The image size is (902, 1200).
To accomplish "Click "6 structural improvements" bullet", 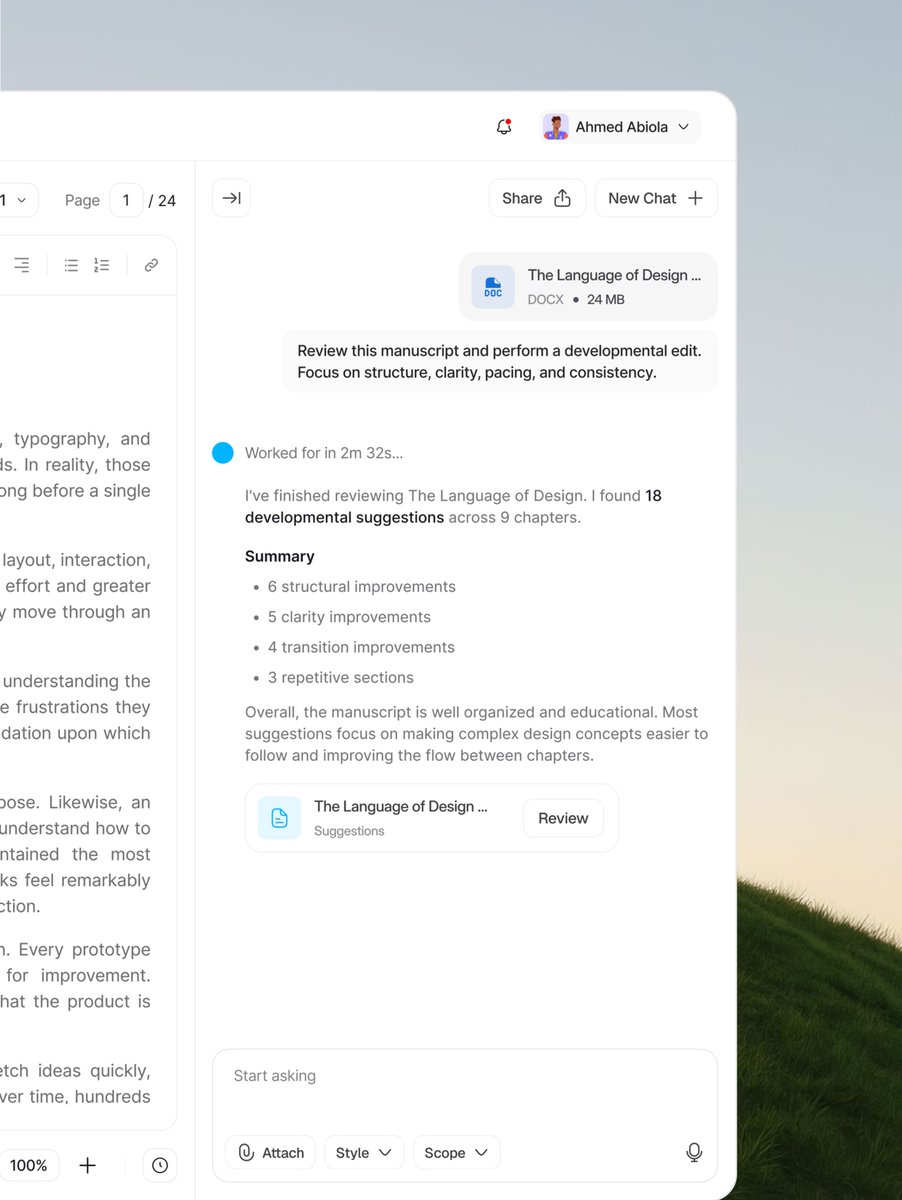I will click(x=362, y=587).
